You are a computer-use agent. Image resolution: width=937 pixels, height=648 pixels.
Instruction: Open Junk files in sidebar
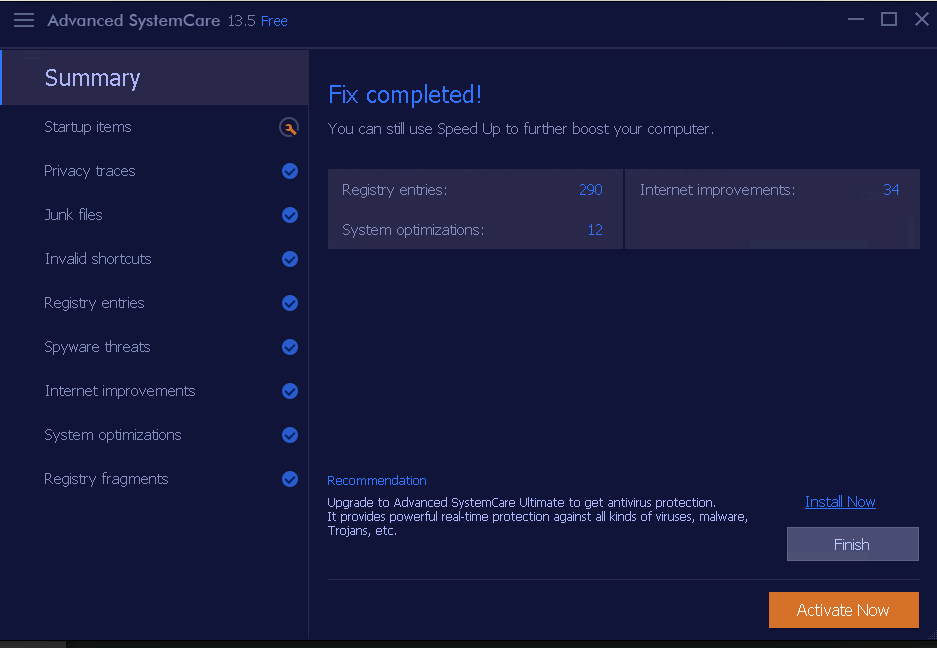(x=74, y=215)
